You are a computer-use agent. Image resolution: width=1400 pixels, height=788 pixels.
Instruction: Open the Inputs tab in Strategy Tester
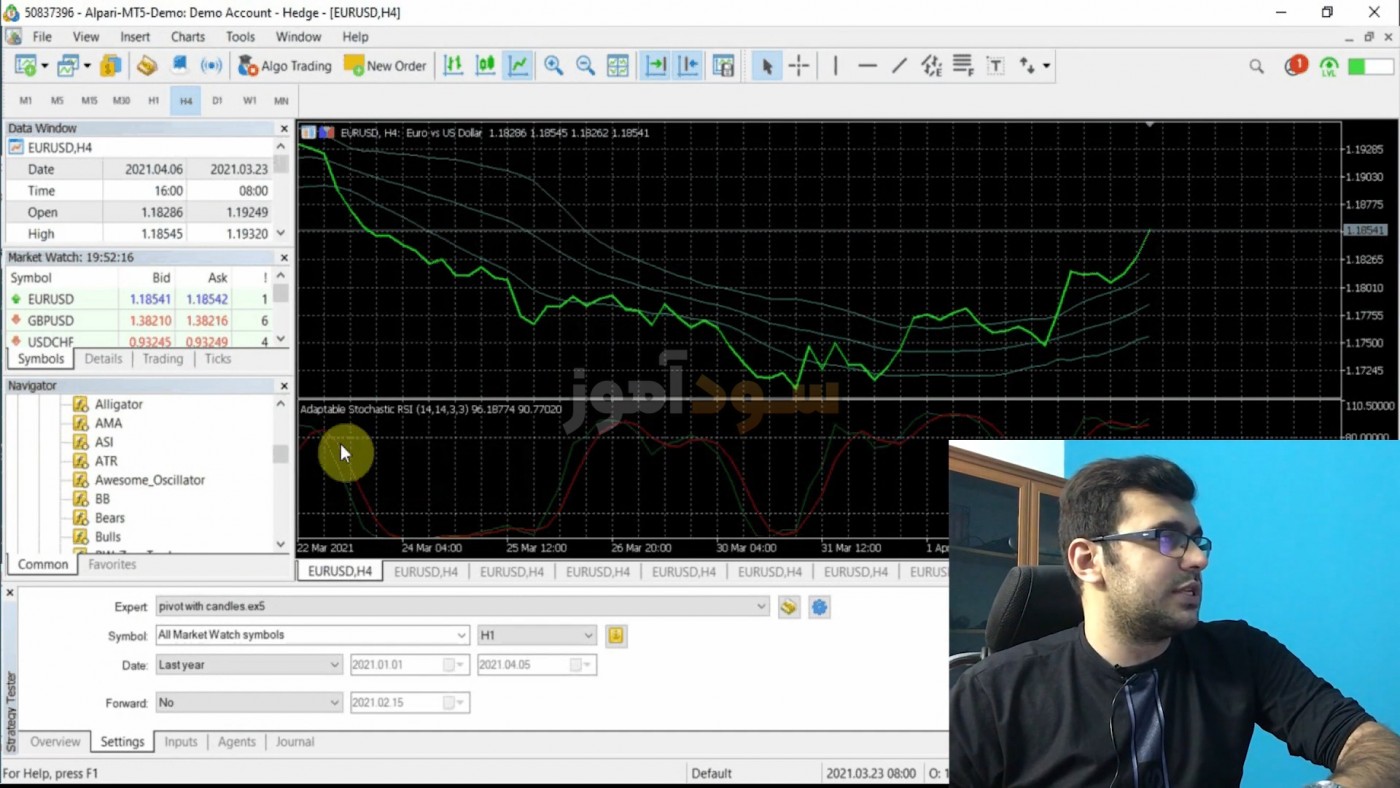click(x=181, y=742)
